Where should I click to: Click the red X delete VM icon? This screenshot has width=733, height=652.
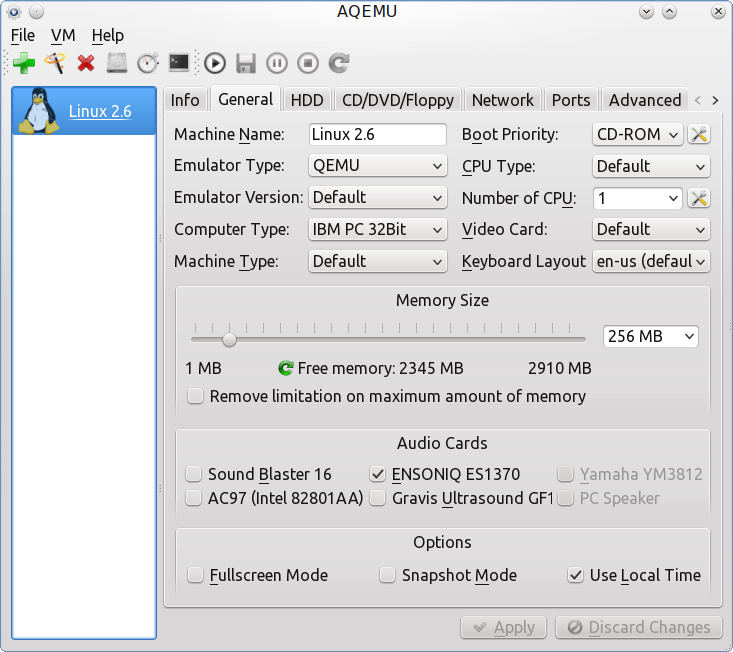pyautogui.click(x=86, y=63)
